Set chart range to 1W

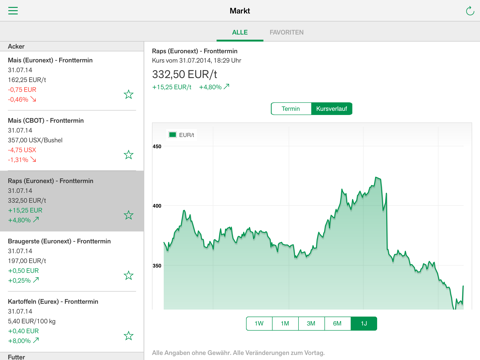[259, 323]
